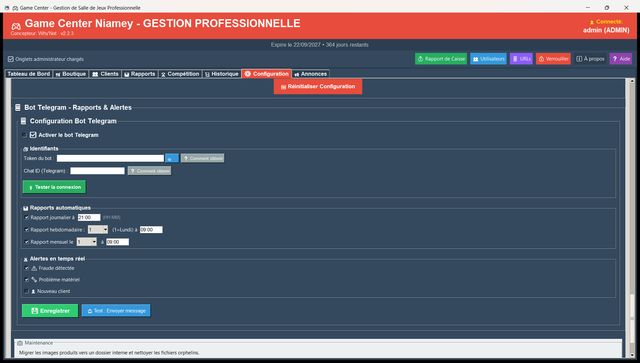Screen dimensions: 640x363
Task: Click Test - Envoyer message button
Action: (x=116, y=311)
